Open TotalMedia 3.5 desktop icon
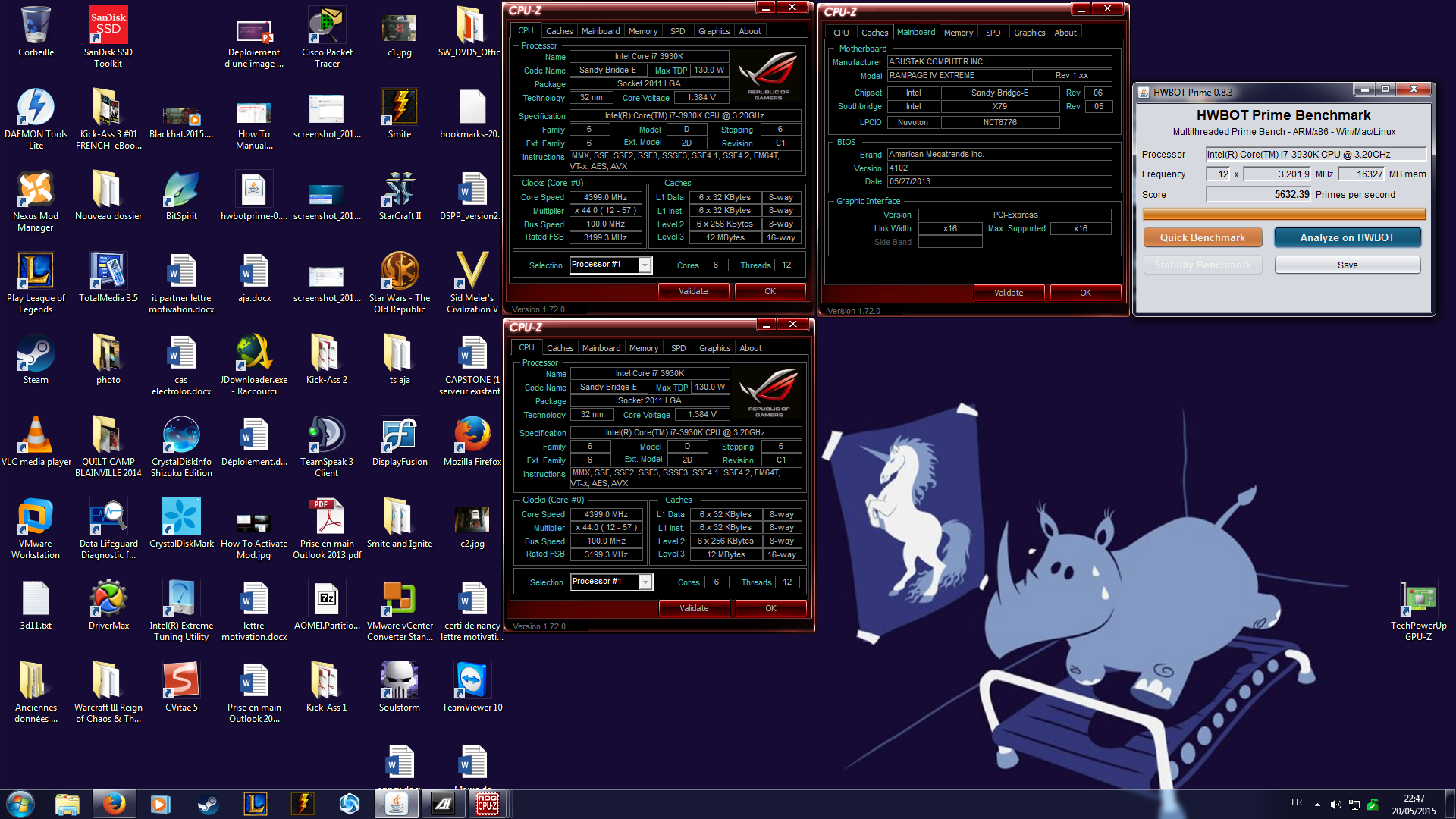This screenshot has height=819, width=1456. (108, 278)
